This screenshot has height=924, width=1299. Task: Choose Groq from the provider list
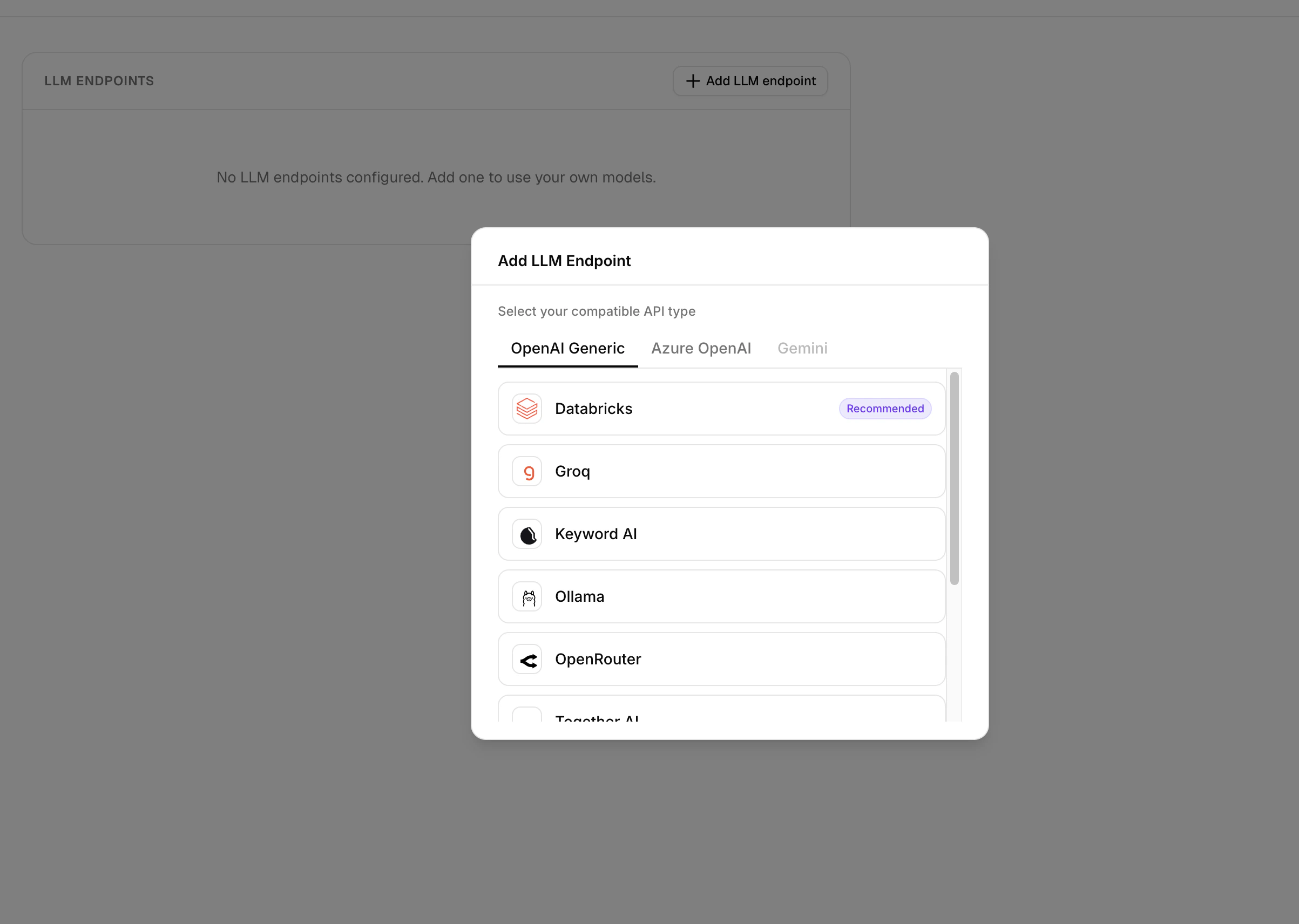[720, 471]
